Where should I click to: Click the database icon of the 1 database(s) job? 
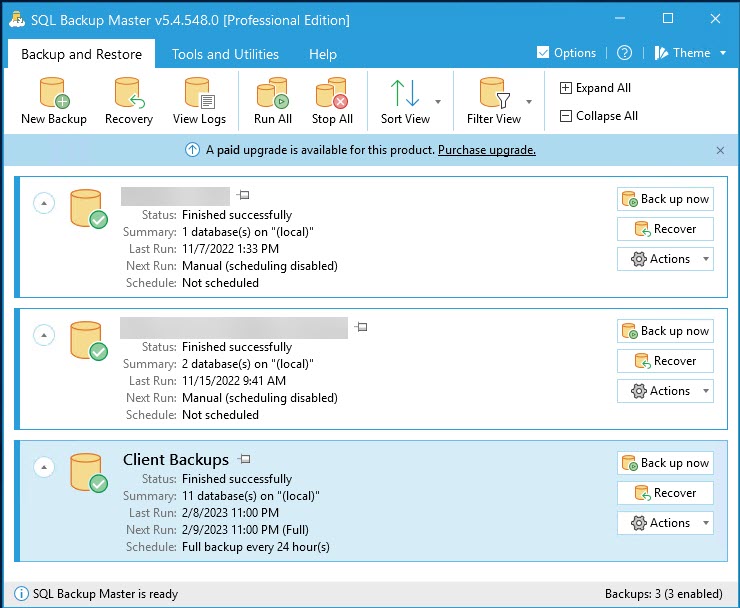[89, 209]
